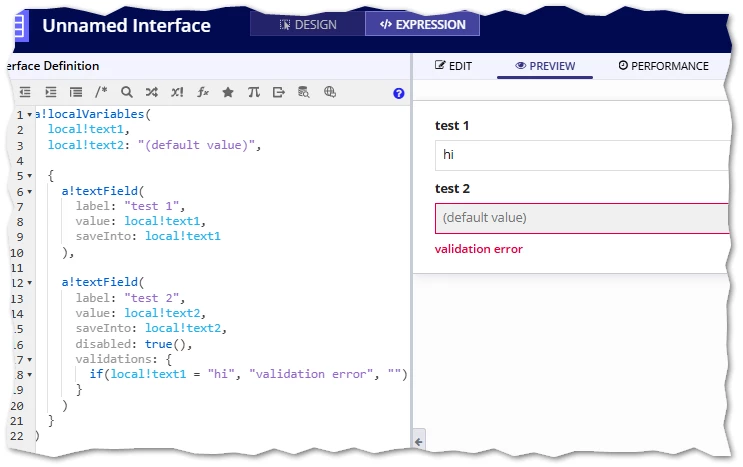Click the fx function icon
The height and width of the screenshot is (467, 743).
[x=203, y=92]
